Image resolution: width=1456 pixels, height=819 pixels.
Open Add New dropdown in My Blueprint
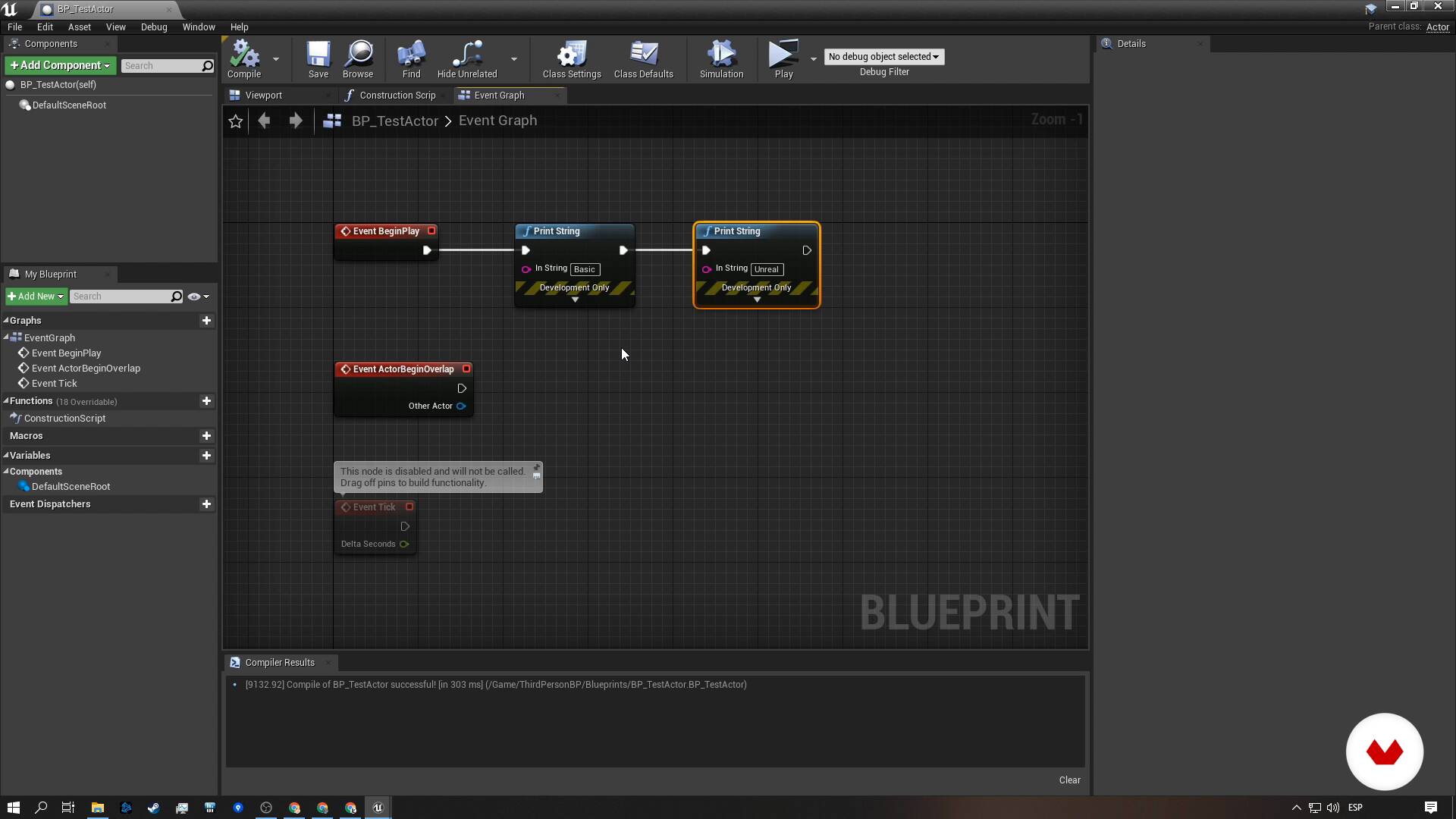pyautogui.click(x=36, y=297)
